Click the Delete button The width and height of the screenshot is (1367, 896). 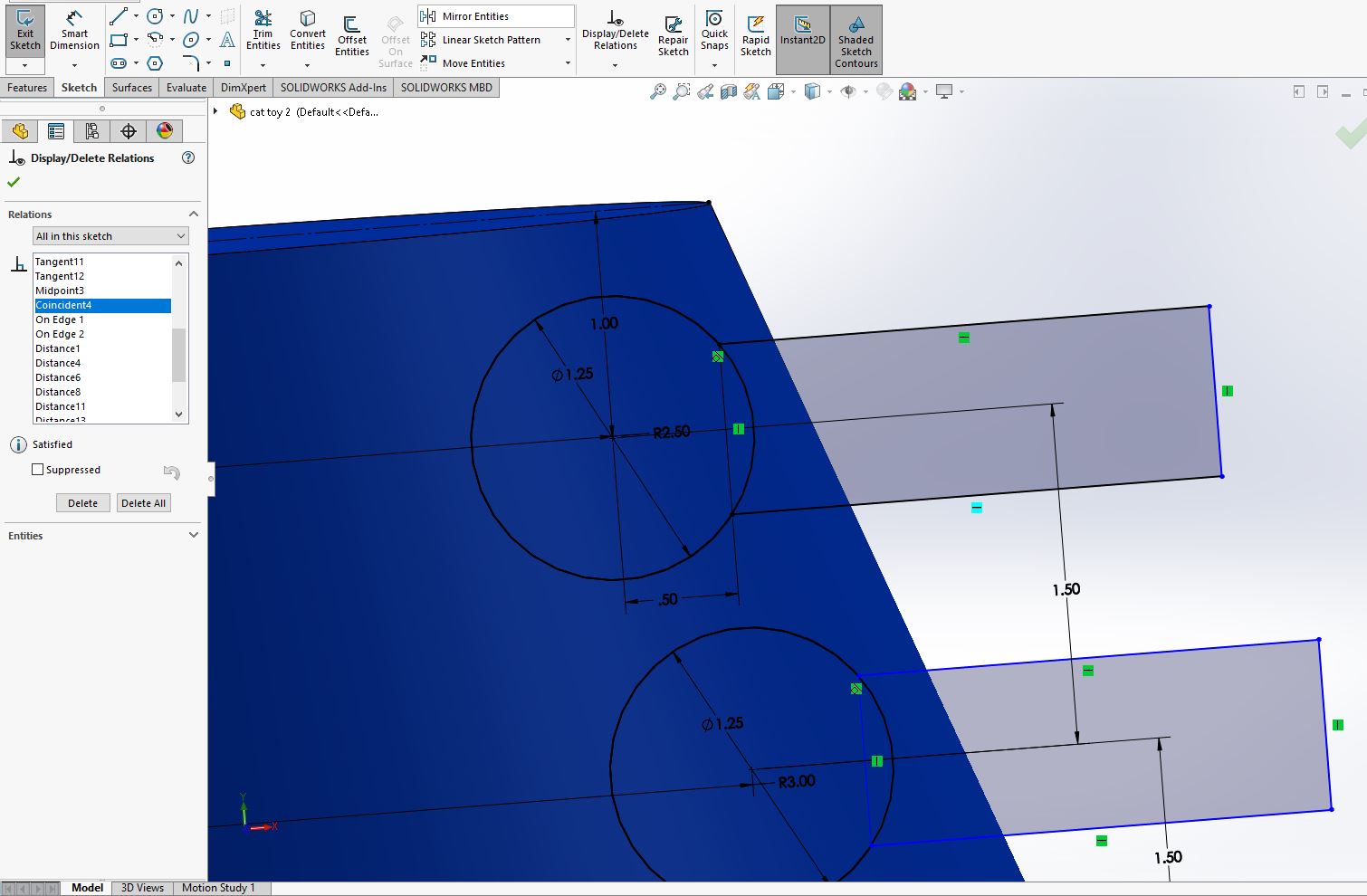[82, 503]
